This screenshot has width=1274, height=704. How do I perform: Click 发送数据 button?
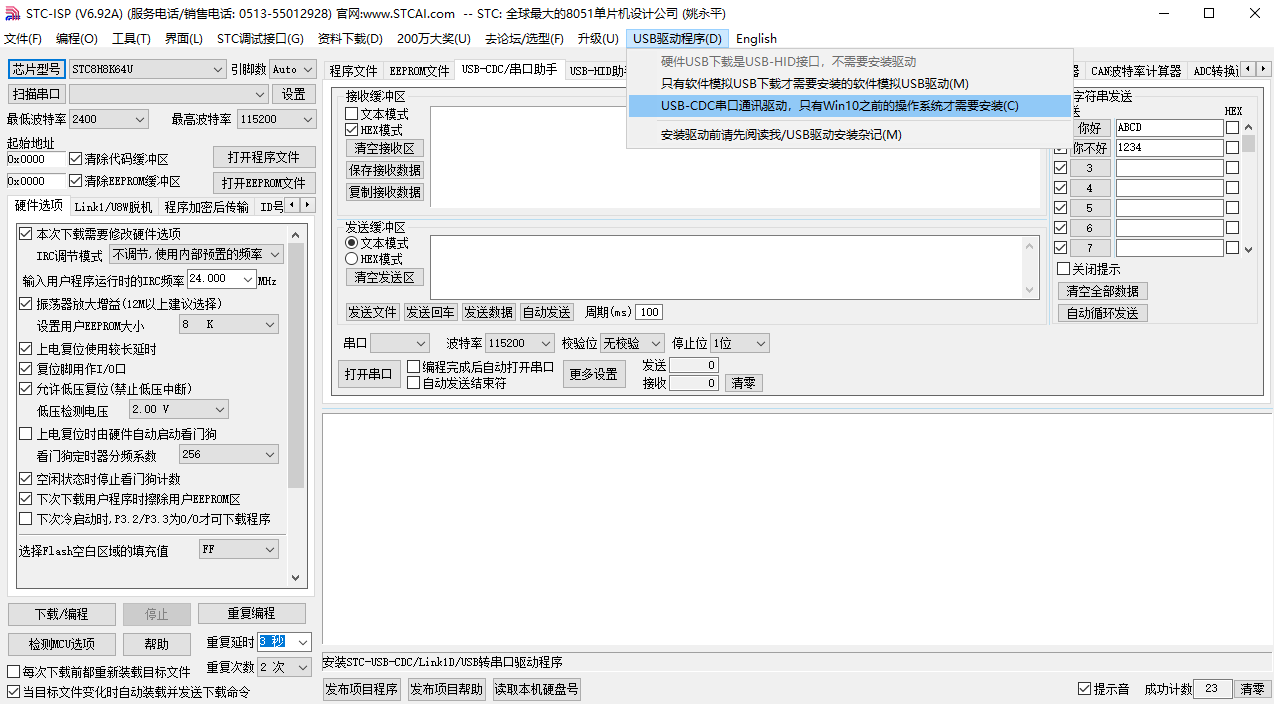488,312
